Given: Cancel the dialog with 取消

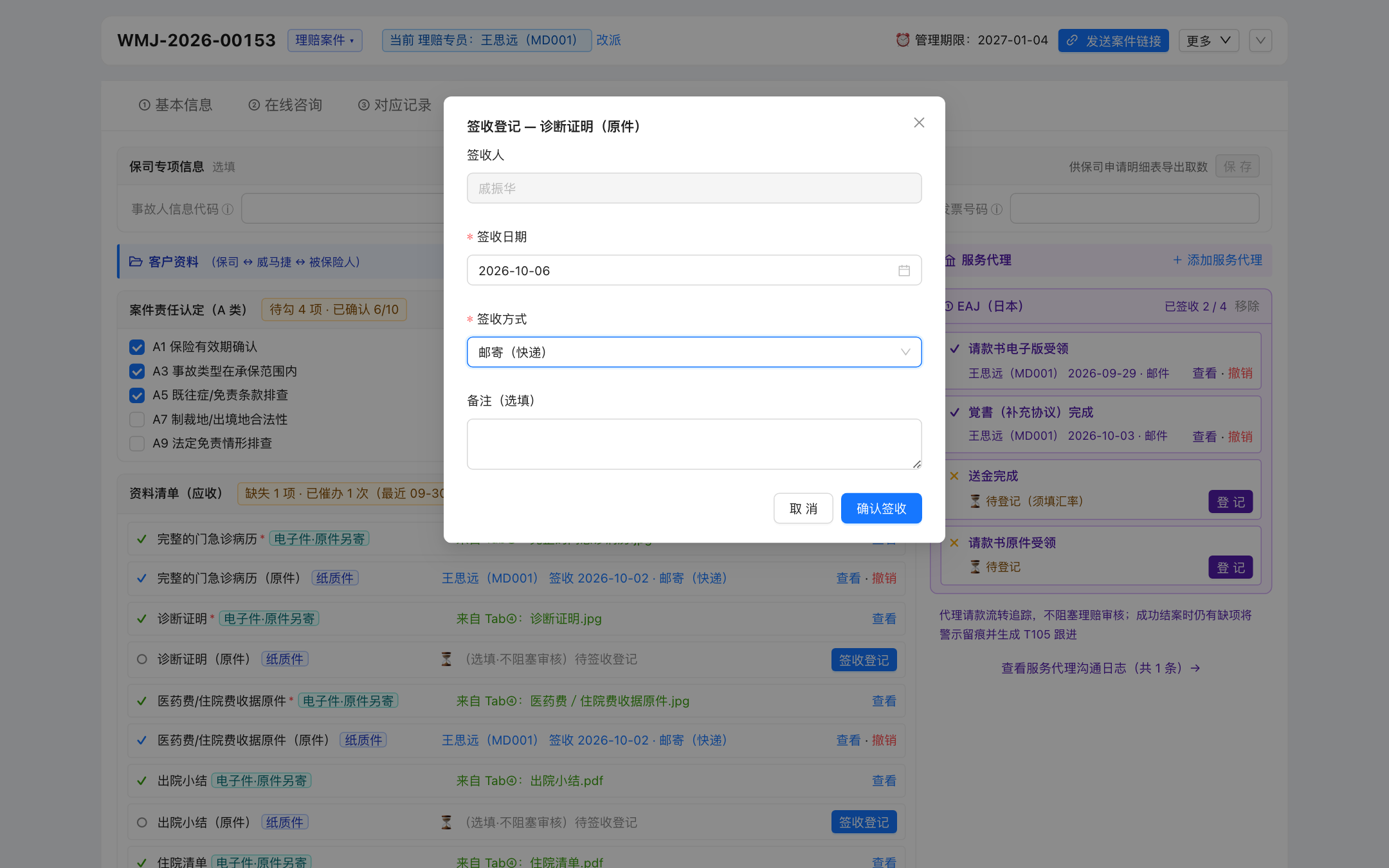Looking at the screenshot, I should 803,508.
